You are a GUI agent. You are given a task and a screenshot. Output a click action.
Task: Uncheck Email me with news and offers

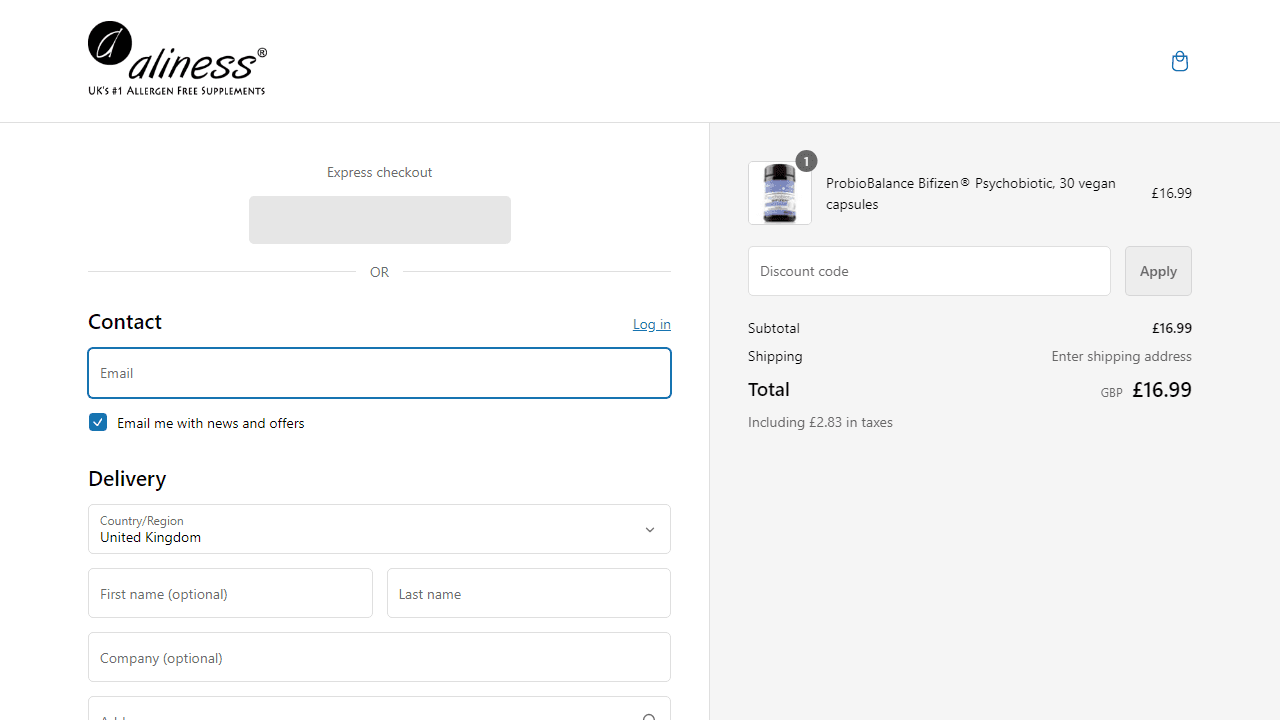click(98, 422)
